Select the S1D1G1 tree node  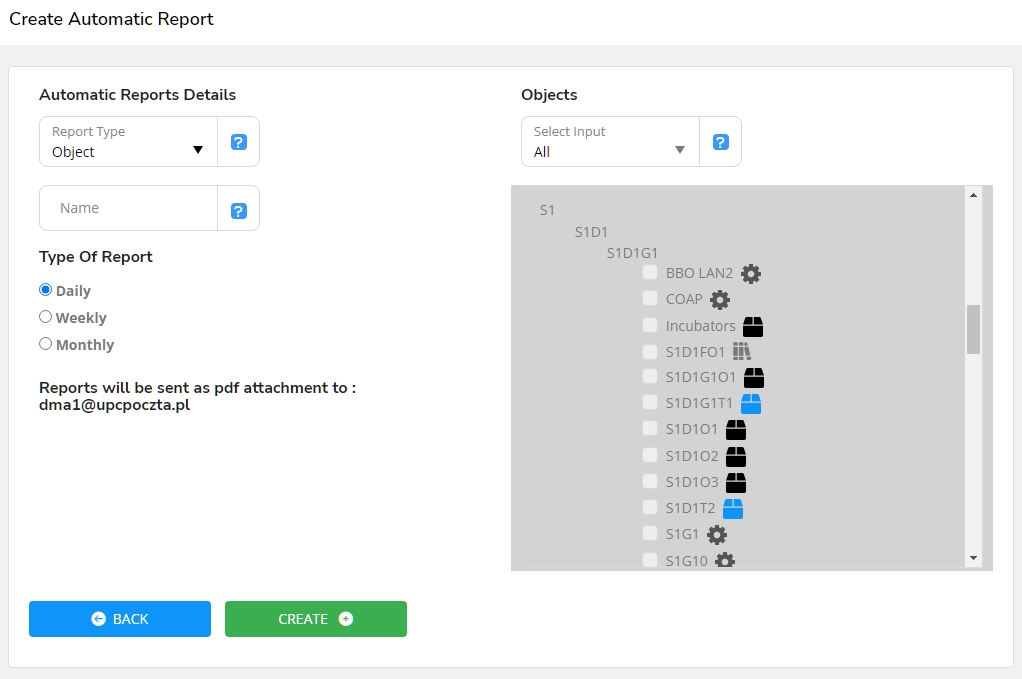click(632, 253)
